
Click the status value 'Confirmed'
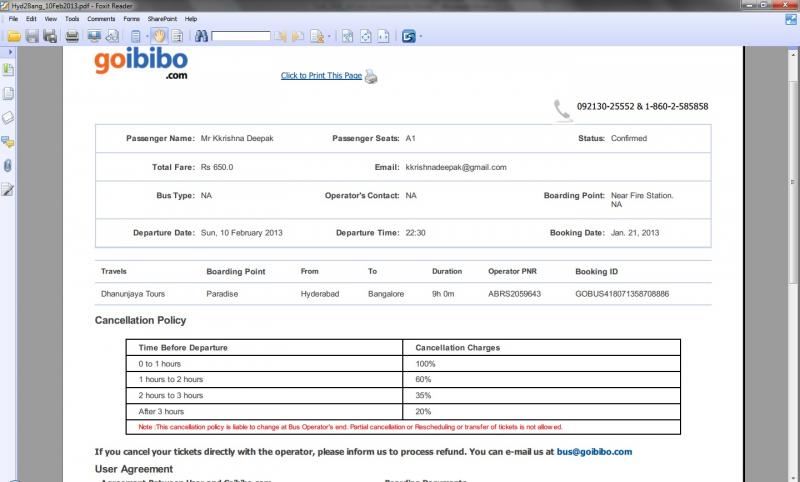[629, 138]
